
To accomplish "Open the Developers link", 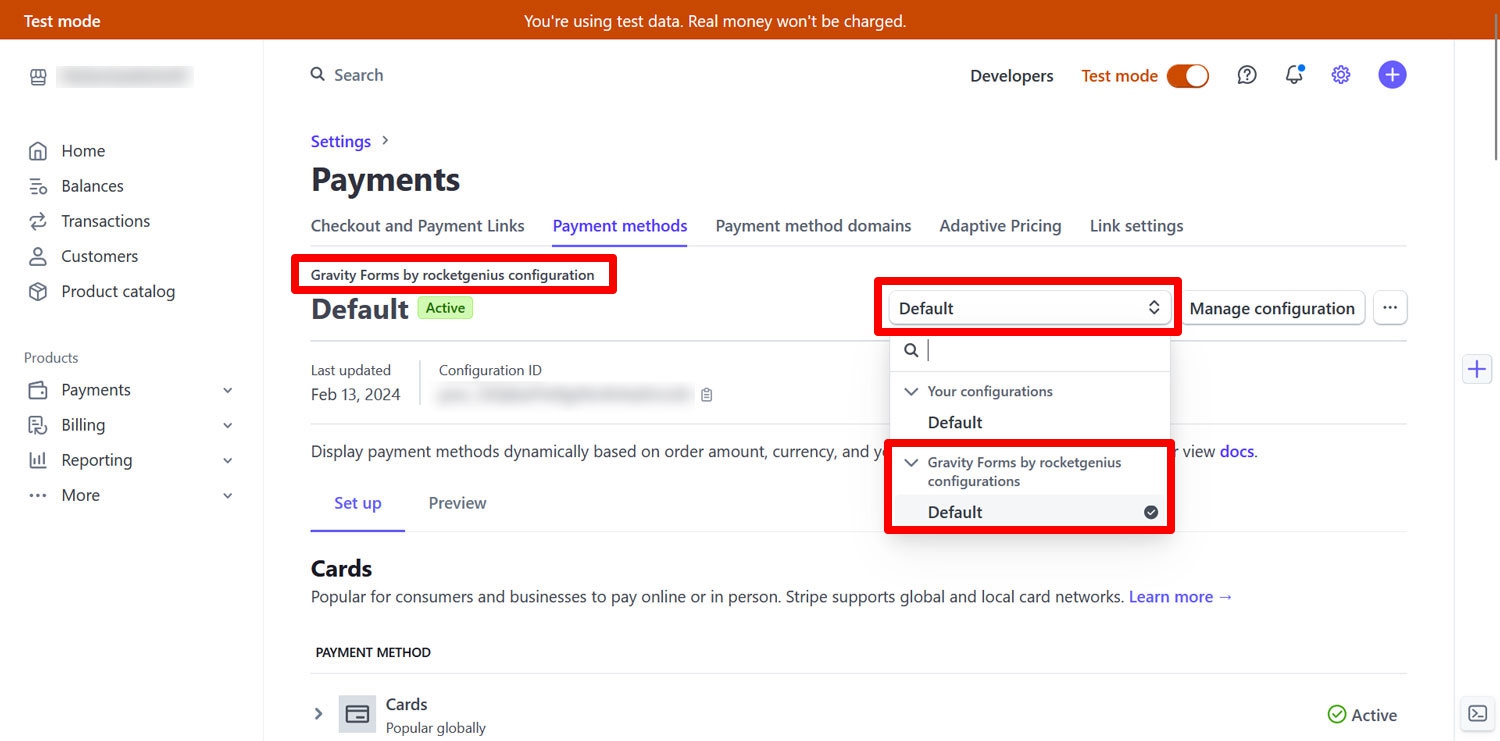I will tap(1012, 76).
